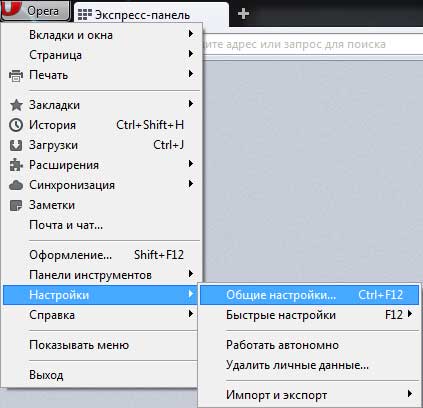Click the Ctrl+F12 shortcut text
The width and height of the screenshot is (423, 408).
tap(381, 295)
